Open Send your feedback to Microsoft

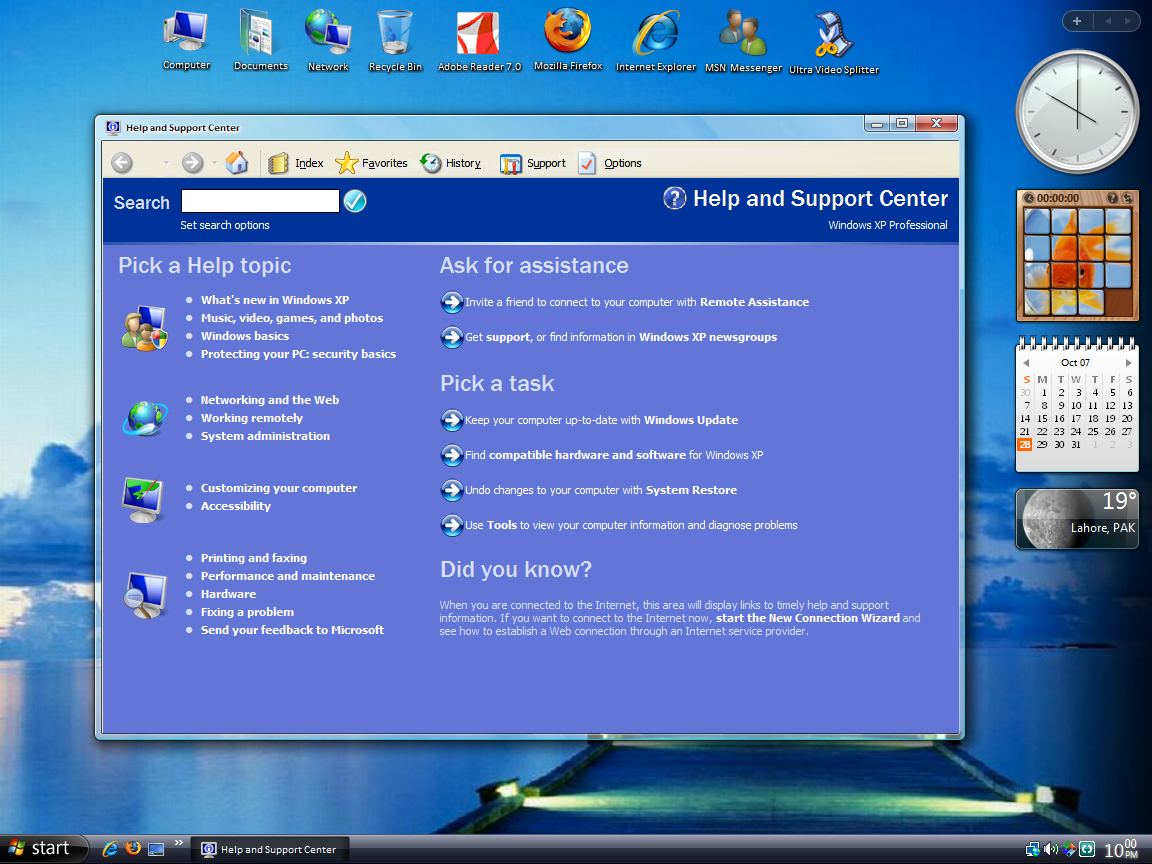click(x=292, y=630)
